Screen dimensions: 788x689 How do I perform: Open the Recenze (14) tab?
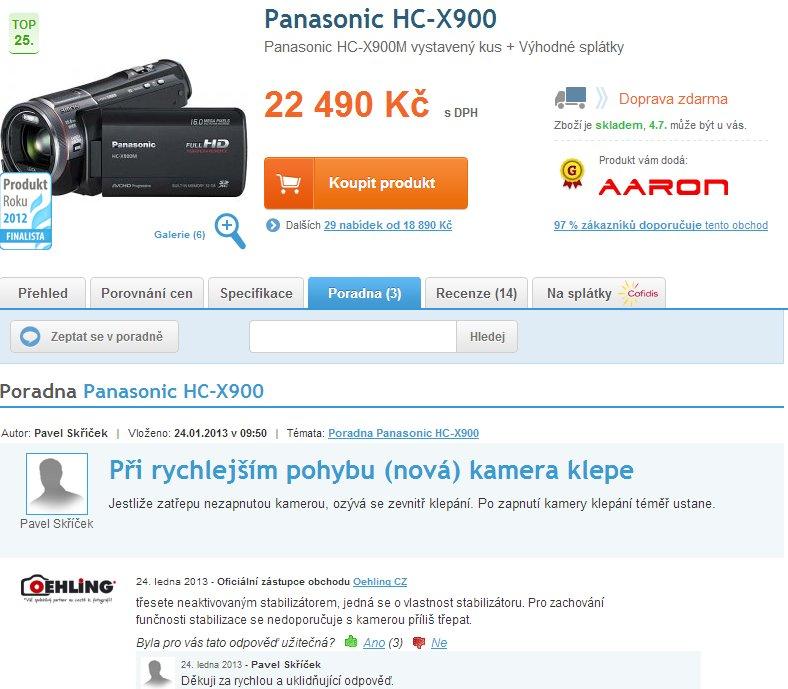[x=476, y=293]
